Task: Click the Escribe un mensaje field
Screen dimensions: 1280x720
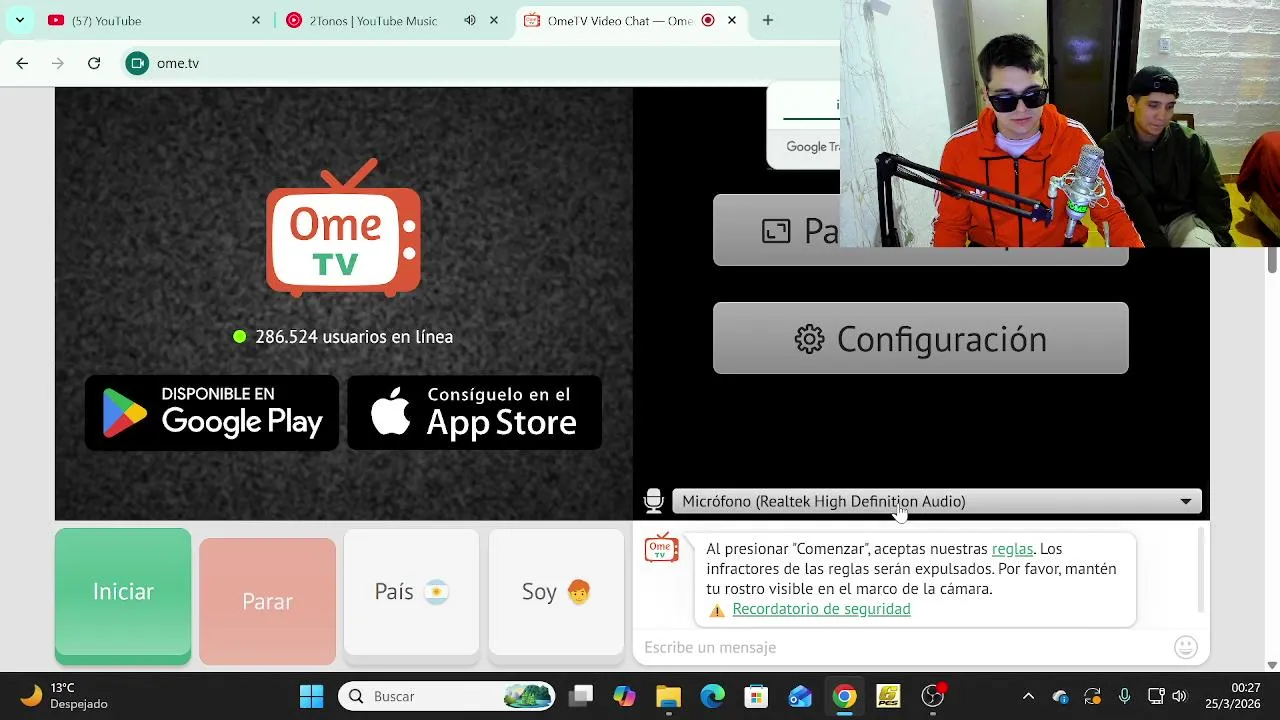Action: pyautogui.click(x=900, y=648)
